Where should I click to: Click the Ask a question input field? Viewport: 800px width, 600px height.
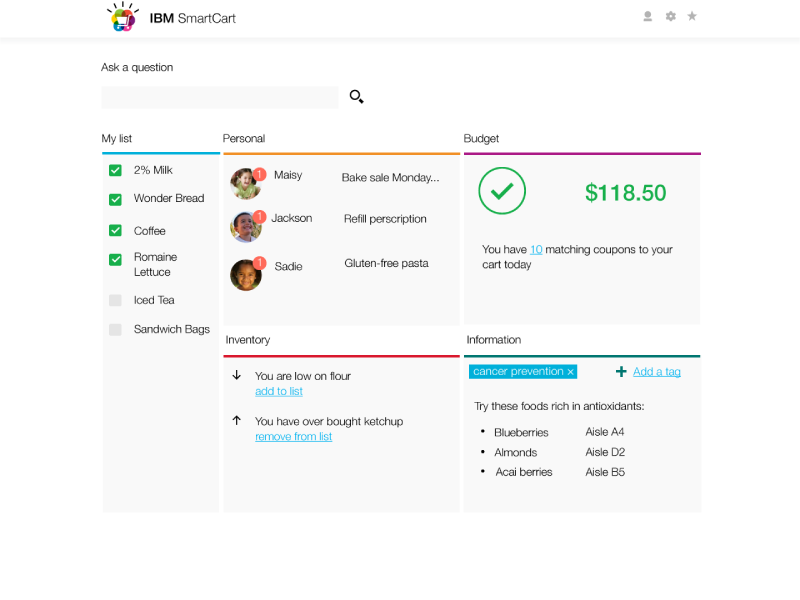(219, 96)
